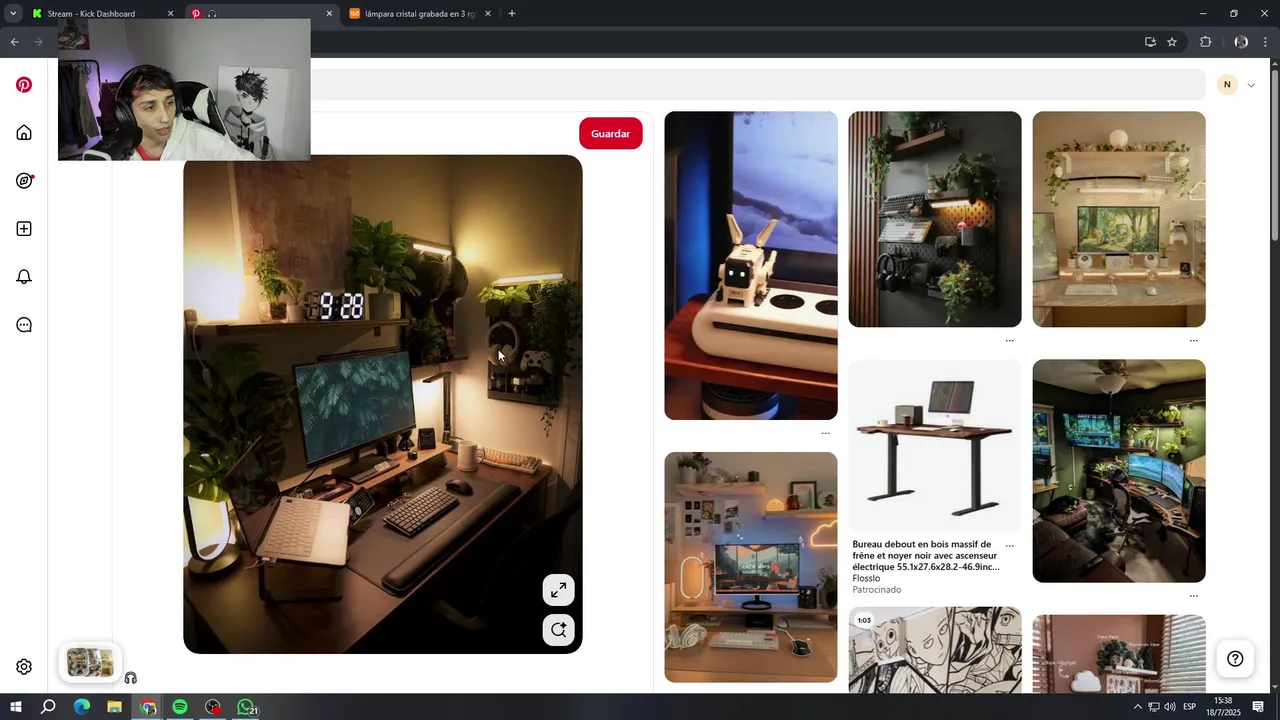This screenshot has width=1280, height=720.
Task: Click the red Guardar button
Action: pyautogui.click(x=610, y=133)
